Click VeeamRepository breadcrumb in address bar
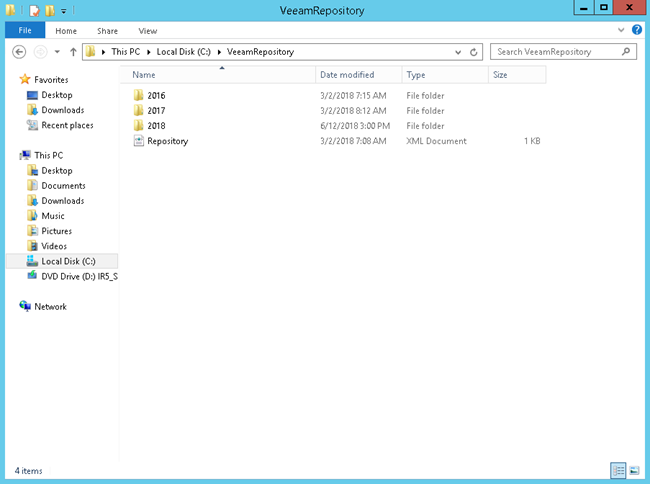Image resolution: width=650 pixels, height=484 pixels. click(x=260, y=52)
